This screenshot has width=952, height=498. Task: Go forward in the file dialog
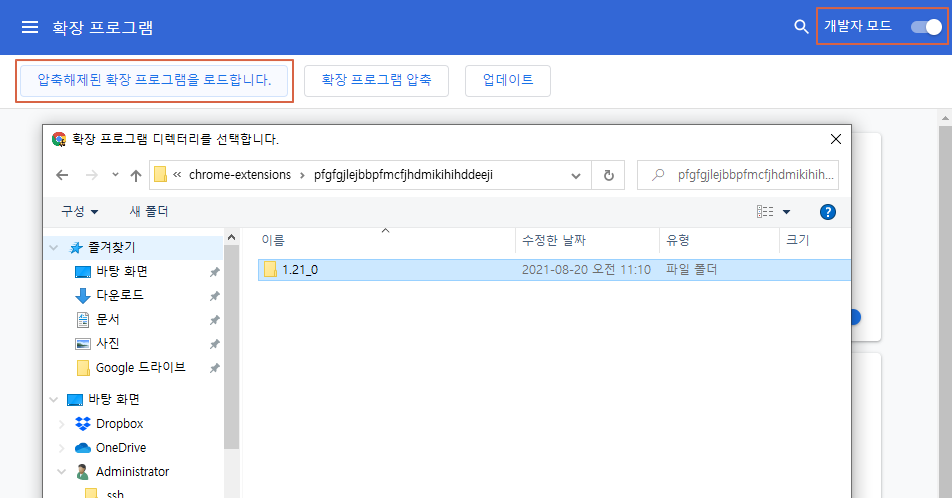click(x=92, y=175)
